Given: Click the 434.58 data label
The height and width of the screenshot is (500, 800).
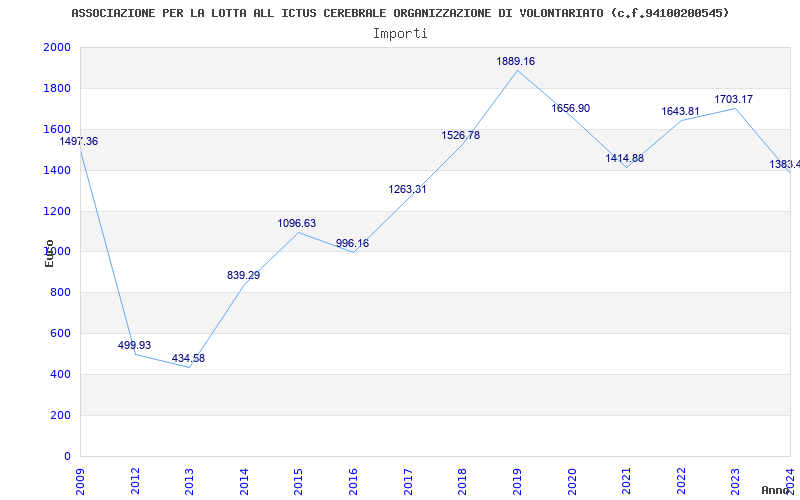Looking at the screenshot, I should (188, 358).
